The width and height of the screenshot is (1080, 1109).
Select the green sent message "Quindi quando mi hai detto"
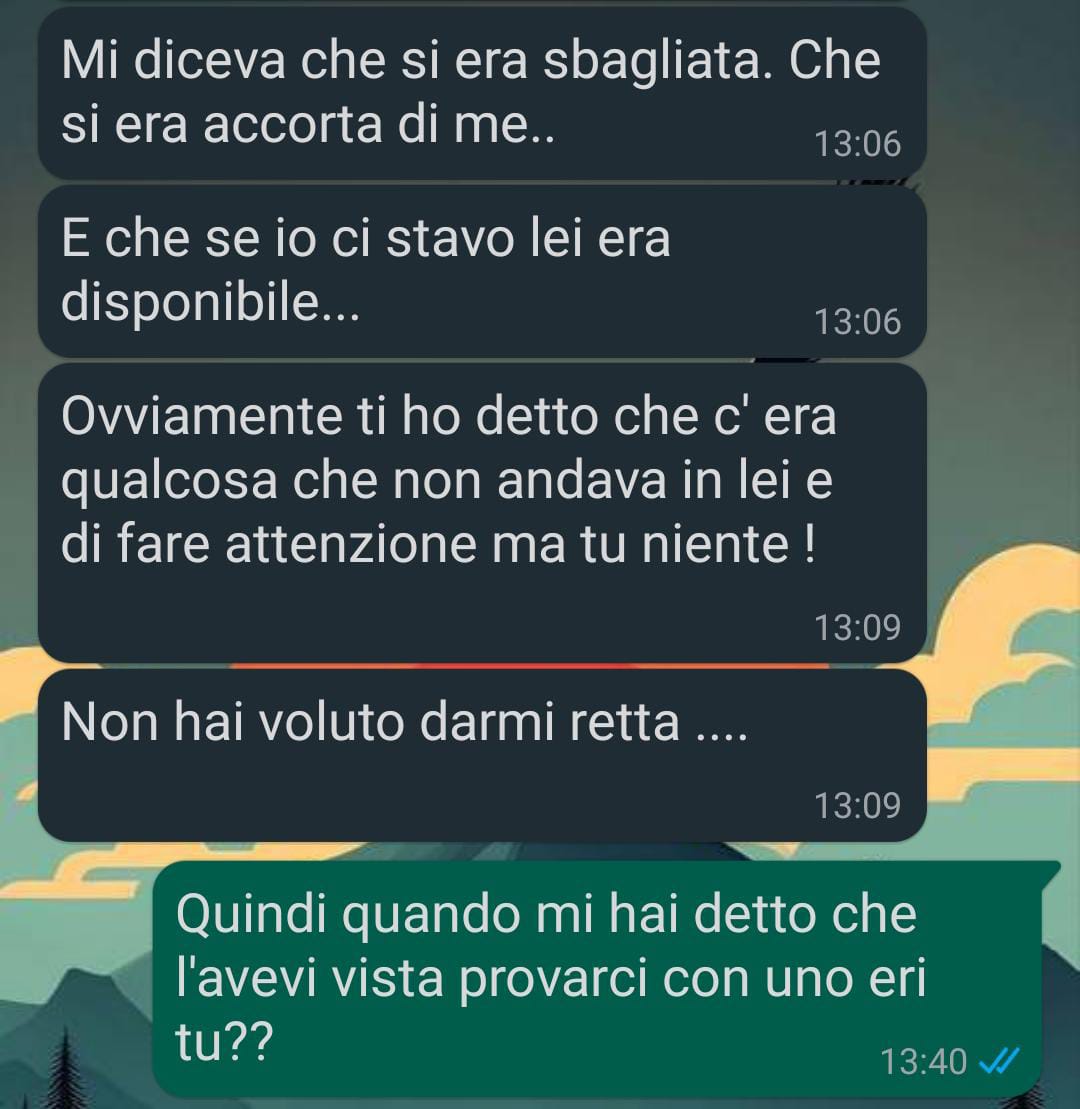tap(598, 978)
